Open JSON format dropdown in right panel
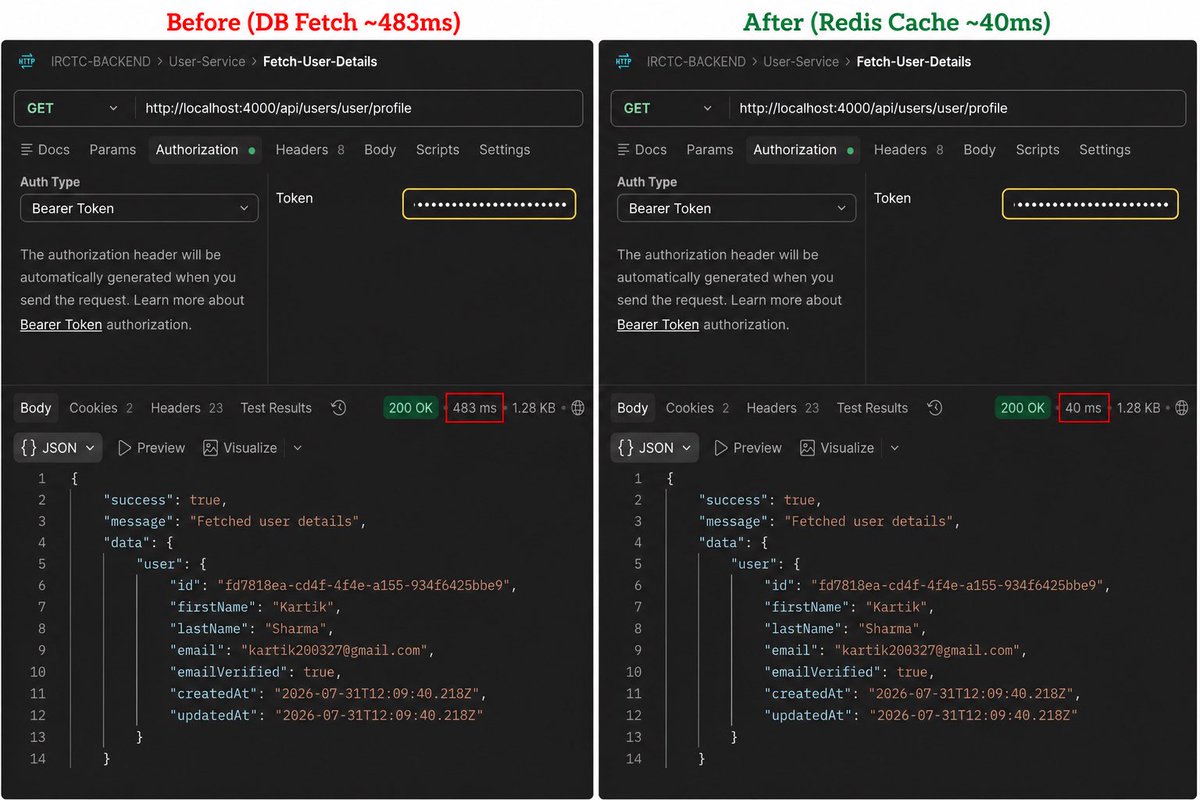Image resolution: width=1200 pixels, height=800 pixels. pos(655,448)
